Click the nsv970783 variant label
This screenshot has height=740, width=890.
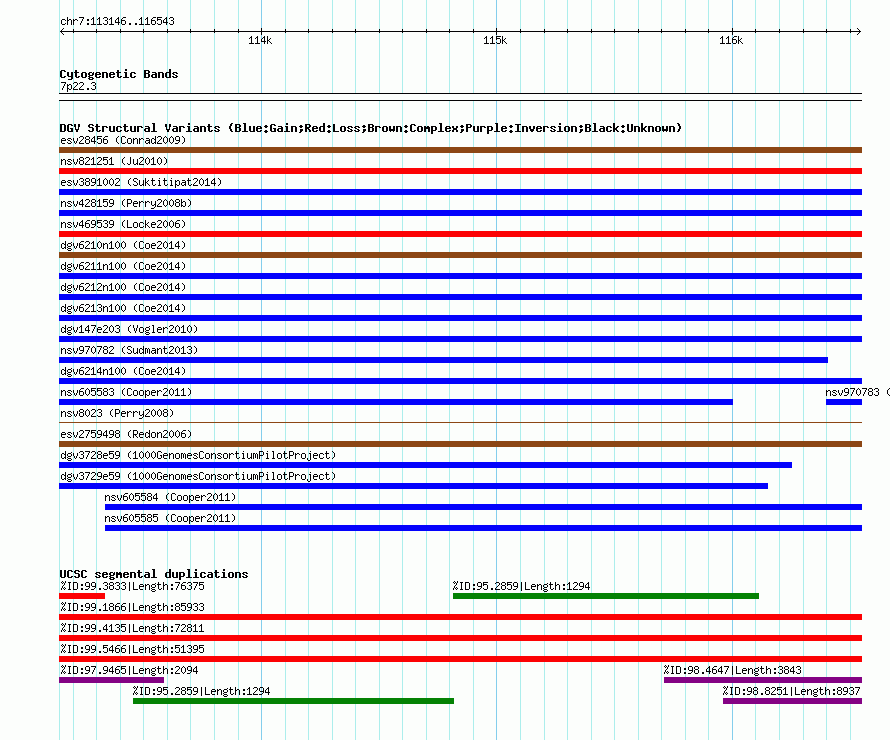(x=857, y=392)
